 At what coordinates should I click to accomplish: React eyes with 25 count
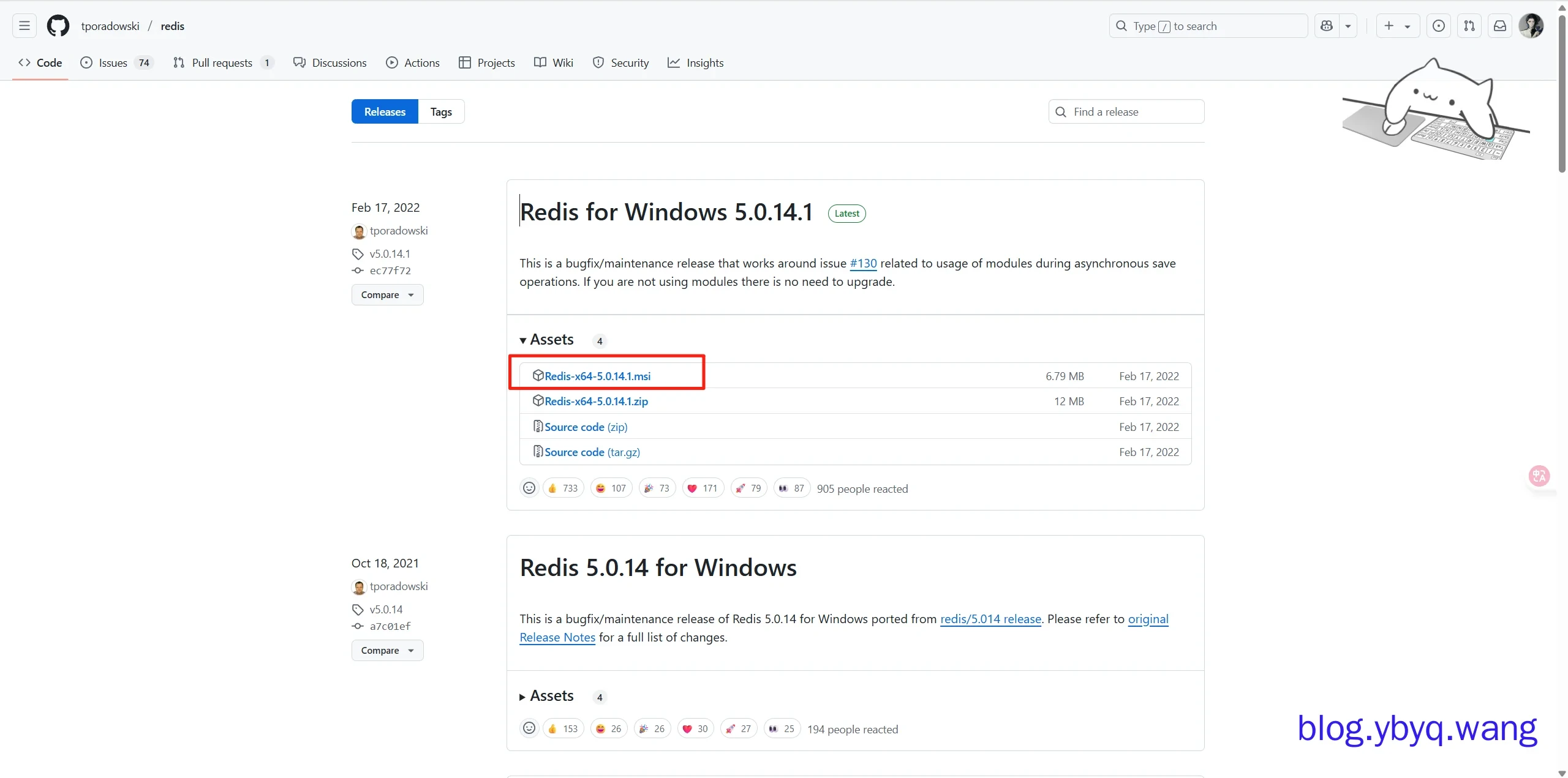(x=782, y=728)
